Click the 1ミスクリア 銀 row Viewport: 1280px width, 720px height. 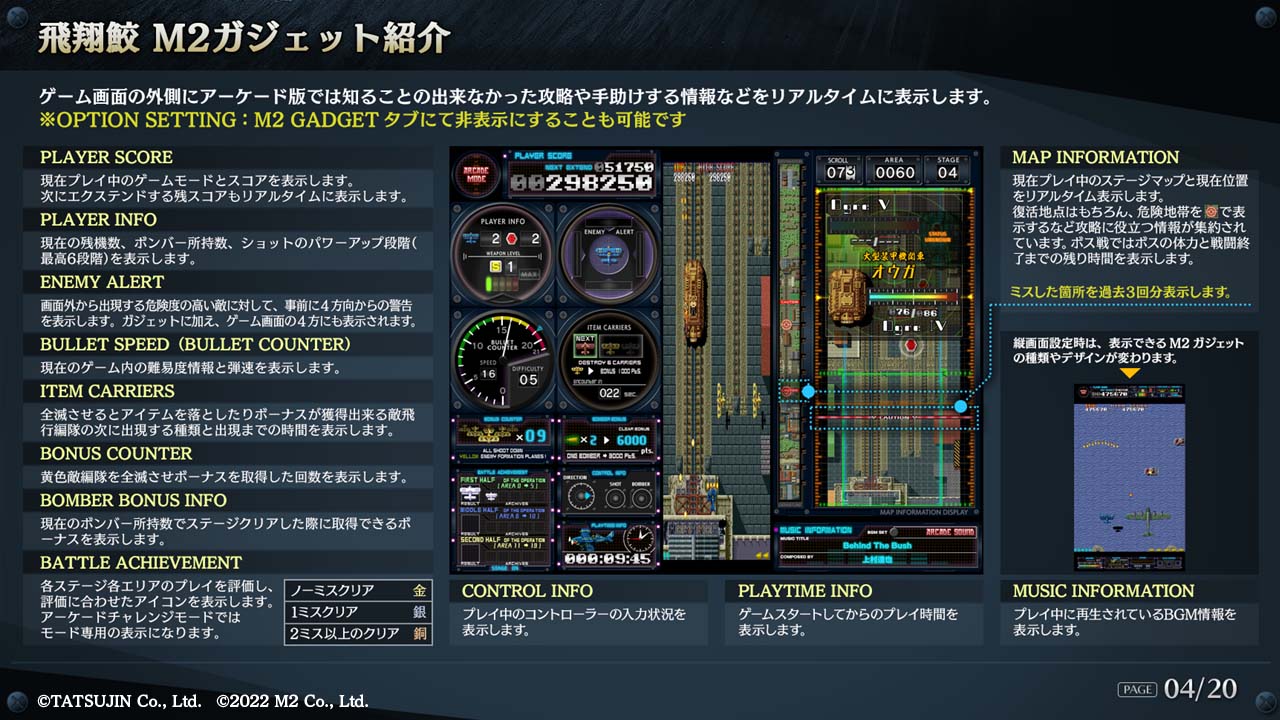point(358,612)
